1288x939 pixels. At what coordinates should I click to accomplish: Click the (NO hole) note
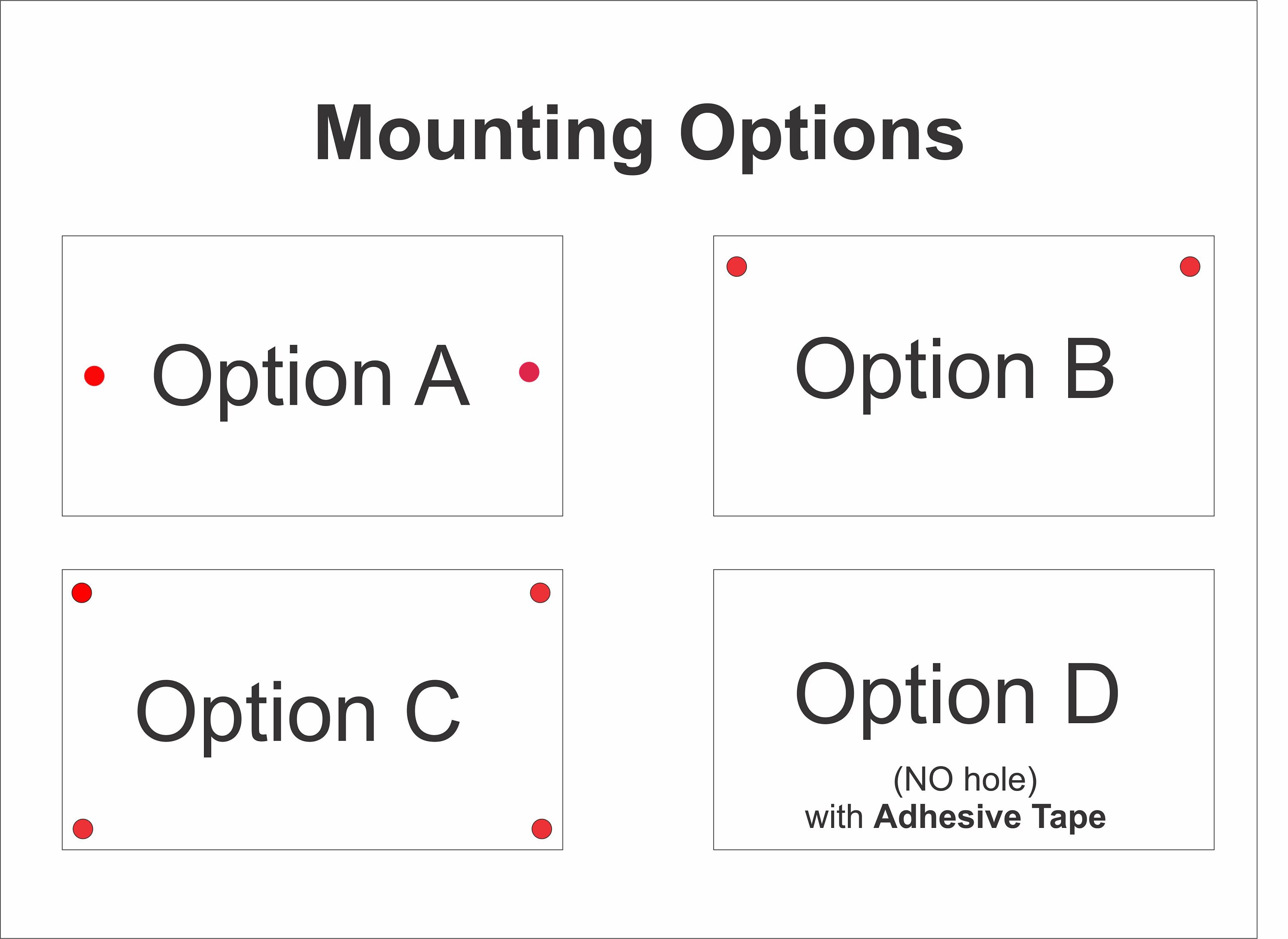(965, 780)
